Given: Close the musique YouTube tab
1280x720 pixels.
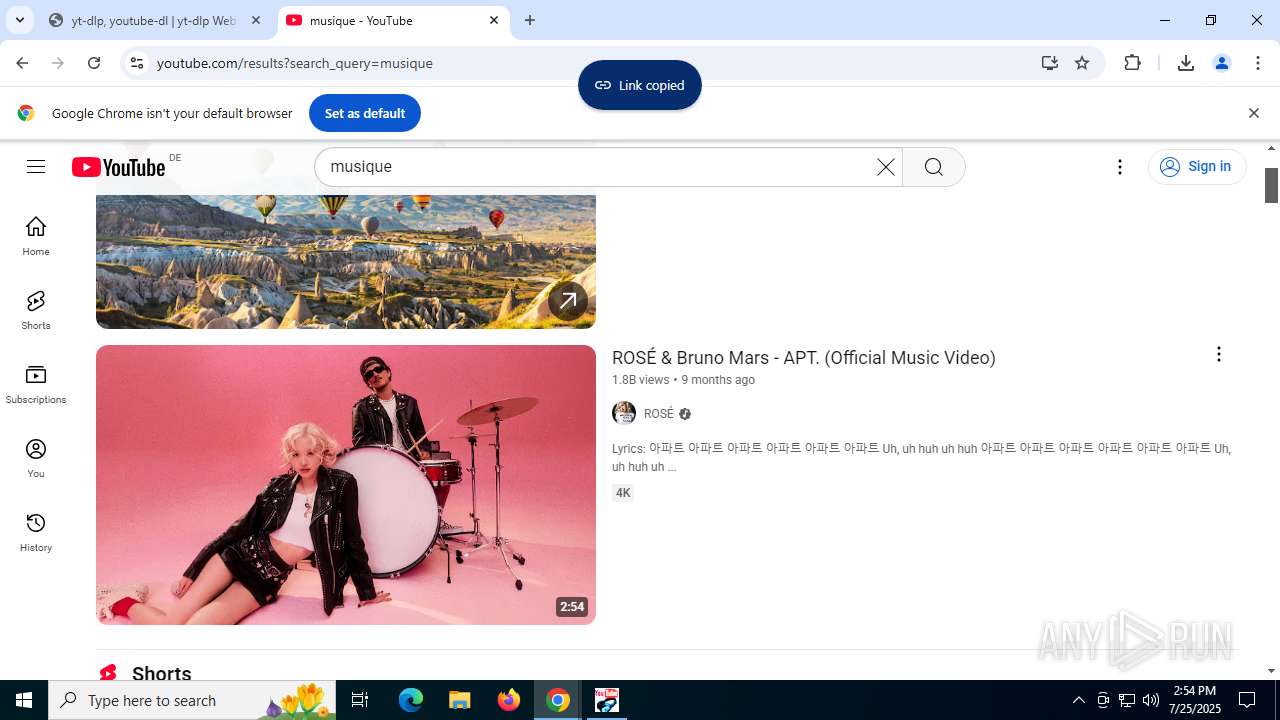Looking at the screenshot, I should click(x=494, y=20).
